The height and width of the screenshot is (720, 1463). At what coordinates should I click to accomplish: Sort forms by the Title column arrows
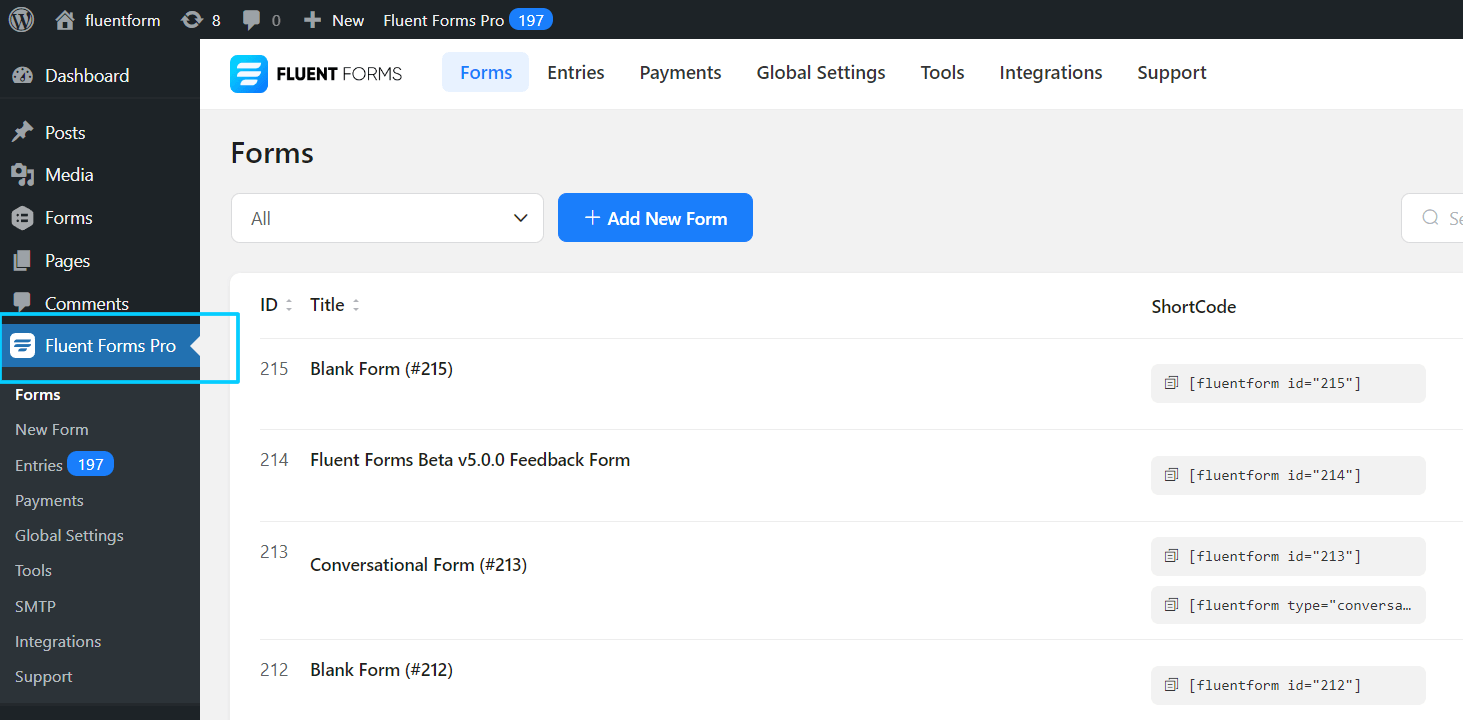tap(356, 304)
